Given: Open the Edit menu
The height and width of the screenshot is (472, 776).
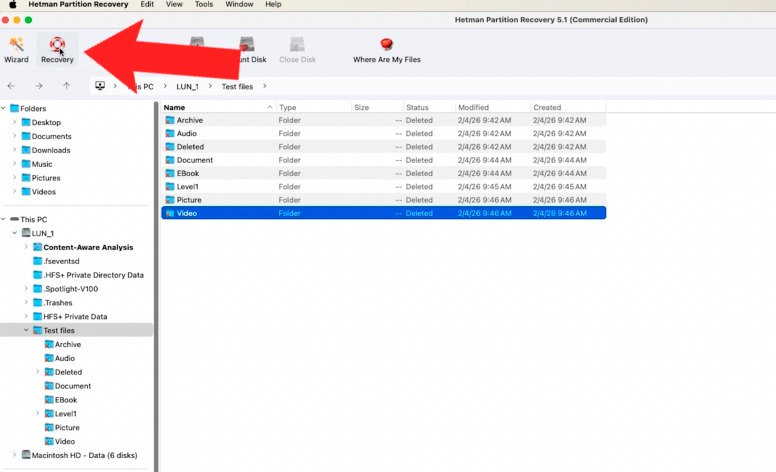Looking at the screenshot, I should pos(147,4).
